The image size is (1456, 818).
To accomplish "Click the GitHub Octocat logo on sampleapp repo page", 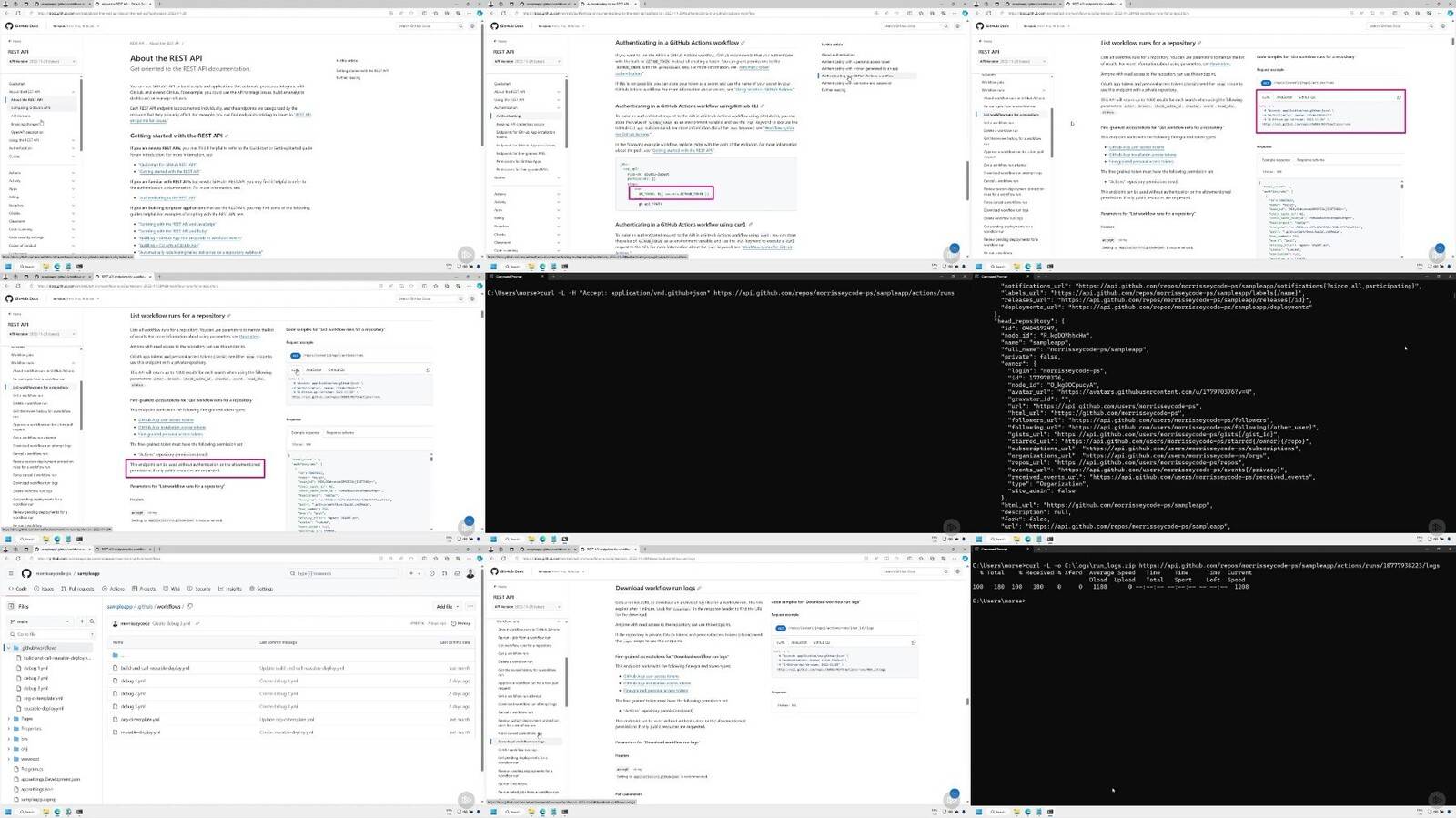I will 26,573.
